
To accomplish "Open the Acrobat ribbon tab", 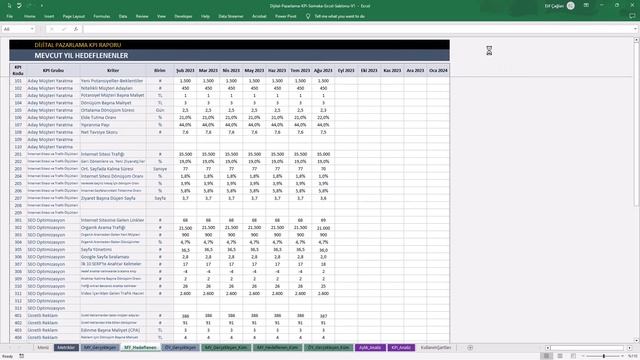I will [x=259, y=16].
